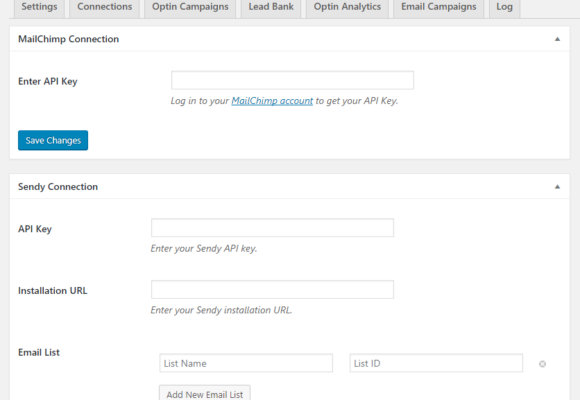Go to the Optin Campaigns tab
Viewport: 580px width, 400px height.
[190, 7]
